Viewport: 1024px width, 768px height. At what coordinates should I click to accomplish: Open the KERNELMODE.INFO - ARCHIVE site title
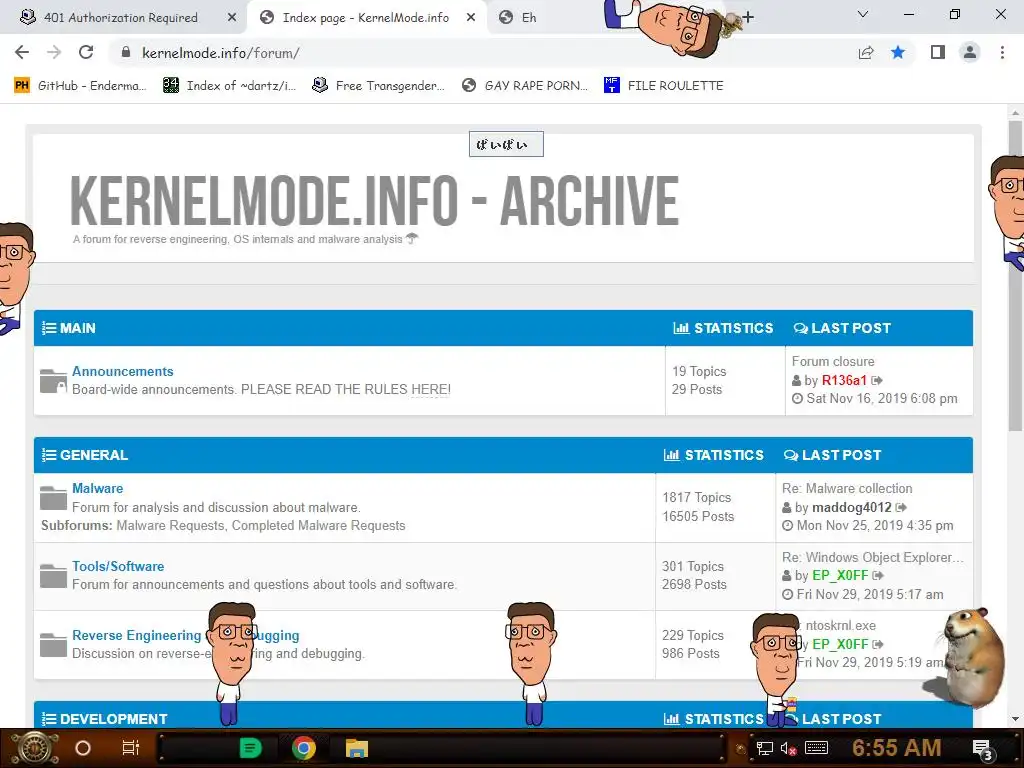pyautogui.click(x=374, y=200)
